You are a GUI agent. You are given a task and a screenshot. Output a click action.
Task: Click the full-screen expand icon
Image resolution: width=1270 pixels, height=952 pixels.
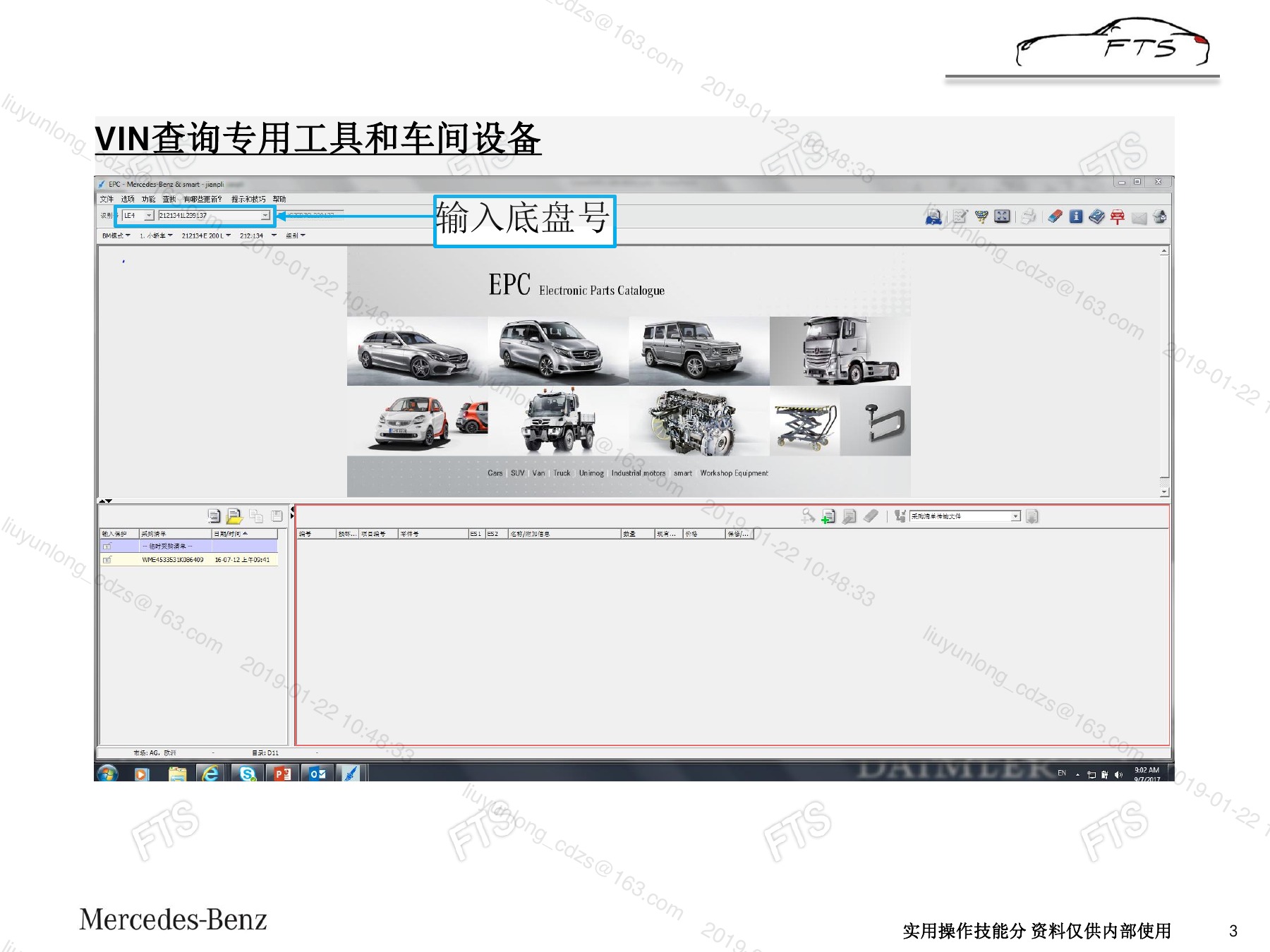point(1002,216)
